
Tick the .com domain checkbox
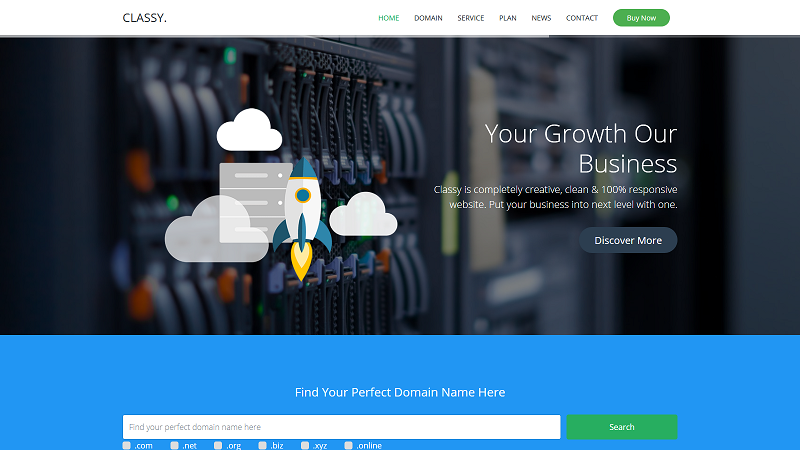(x=127, y=445)
